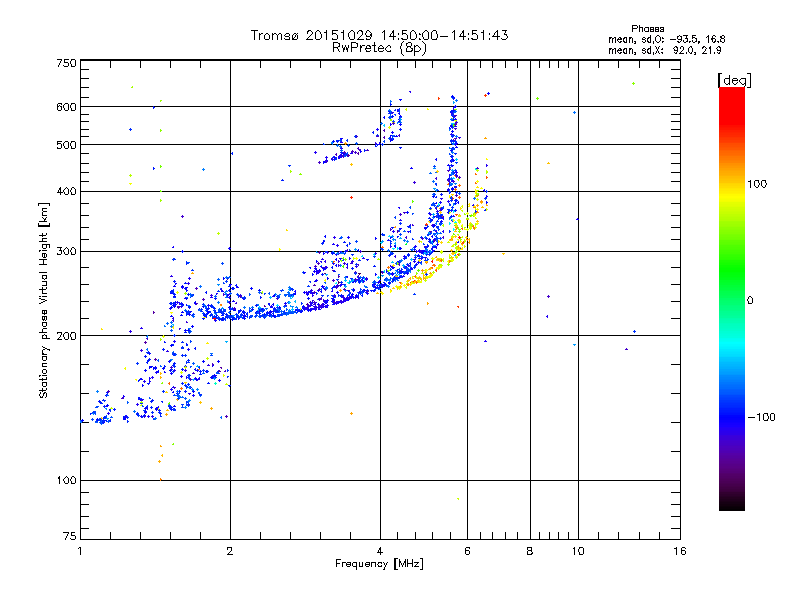Click the x-axis tick label '16'

coord(680,551)
